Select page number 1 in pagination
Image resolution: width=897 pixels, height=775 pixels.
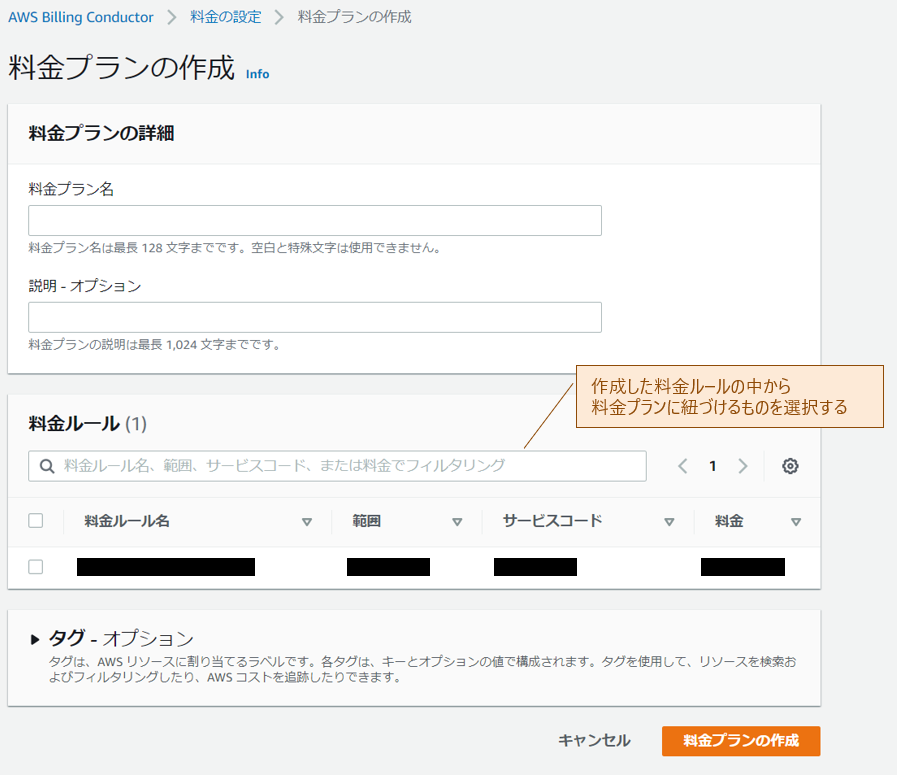click(x=713, y=466)
